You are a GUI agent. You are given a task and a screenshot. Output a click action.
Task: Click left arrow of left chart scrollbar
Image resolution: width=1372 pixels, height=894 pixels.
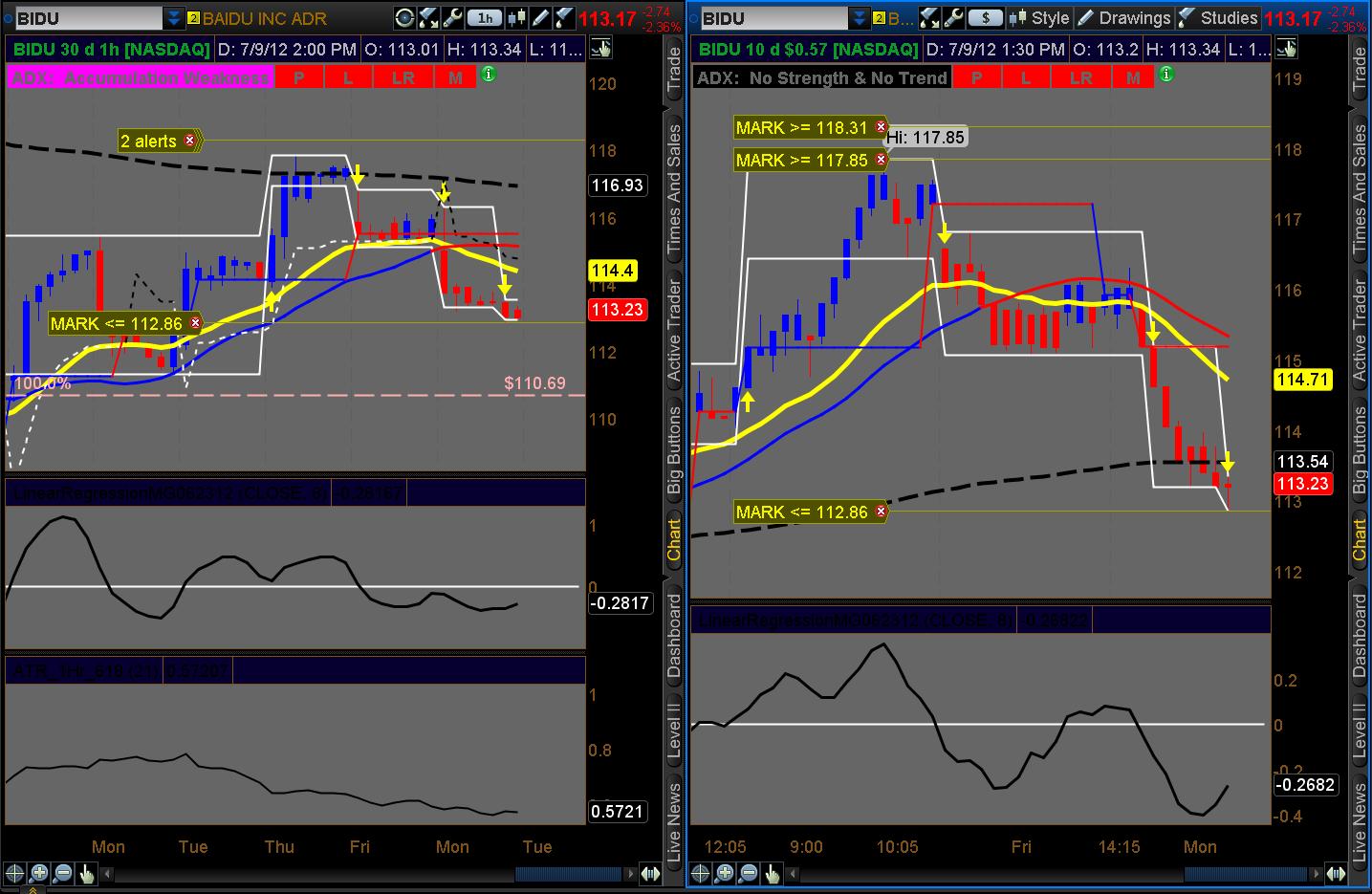(x=108, y=874)
